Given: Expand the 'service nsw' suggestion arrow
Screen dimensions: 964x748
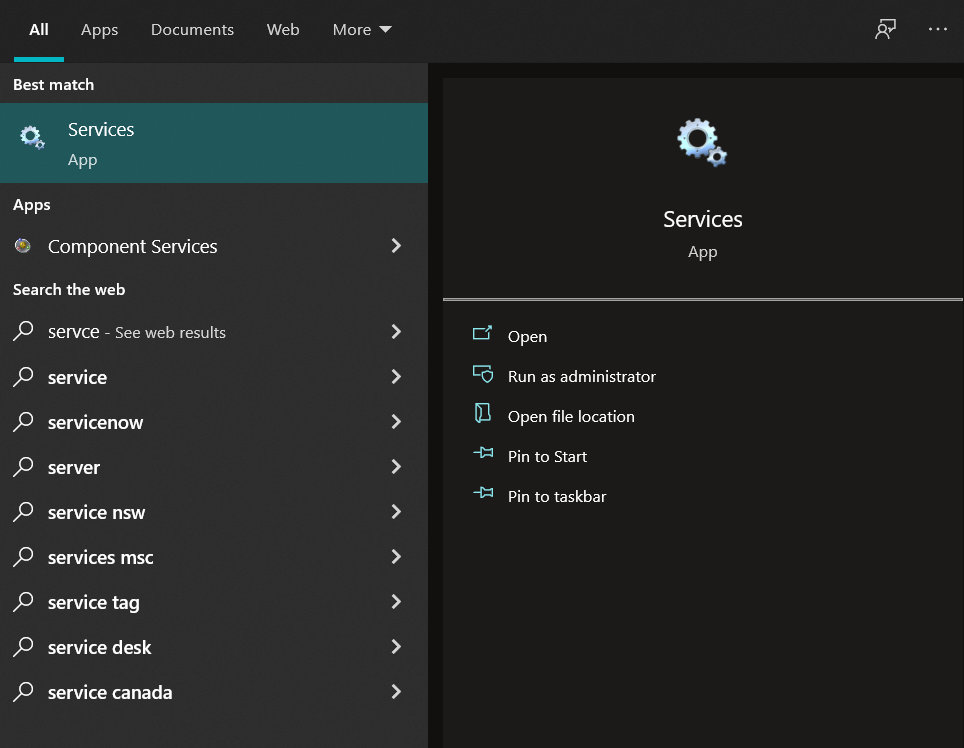Looking at the screenshot, I should pos(397,512).
